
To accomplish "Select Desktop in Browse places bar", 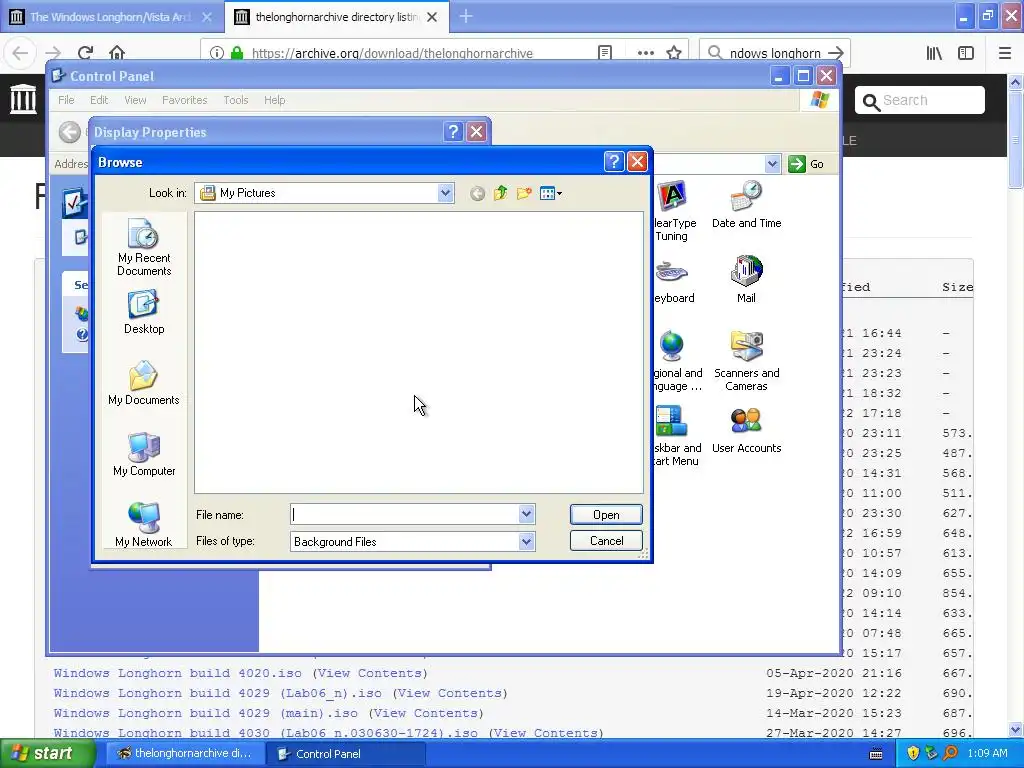I will 144,313.
